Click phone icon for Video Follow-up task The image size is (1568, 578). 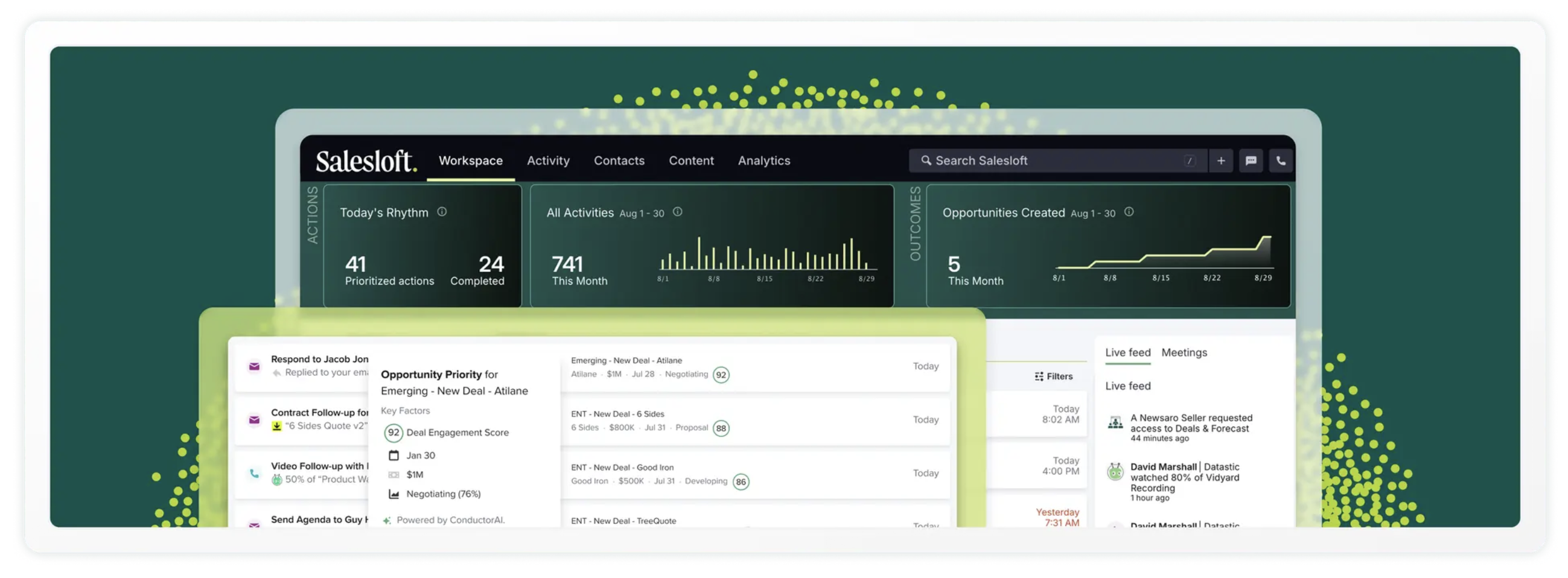255,474
